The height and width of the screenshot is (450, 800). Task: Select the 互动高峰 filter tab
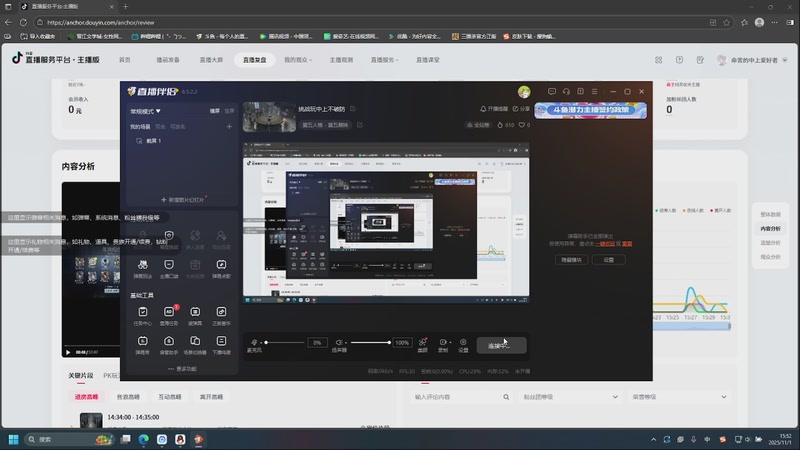coord(170,396)
